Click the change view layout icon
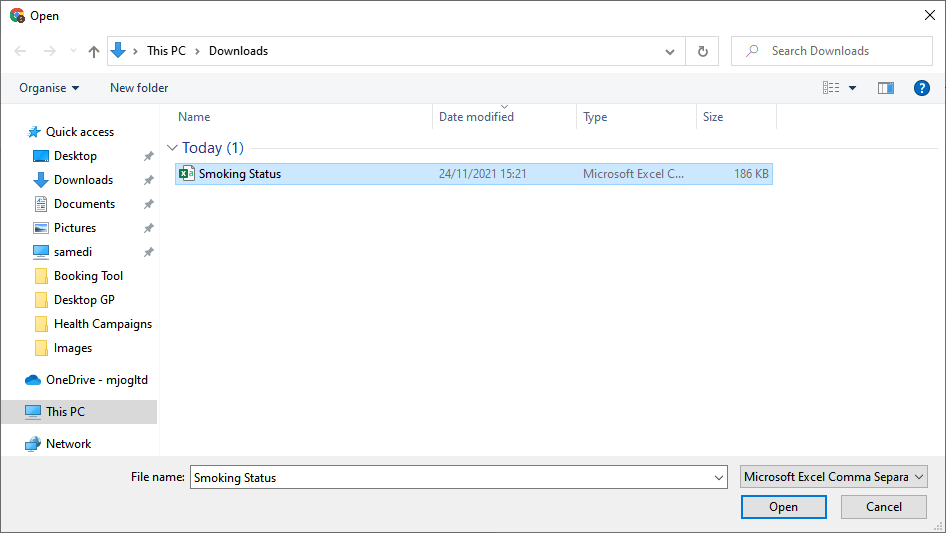This screenshot has width=946, height=533. (831, 88)
